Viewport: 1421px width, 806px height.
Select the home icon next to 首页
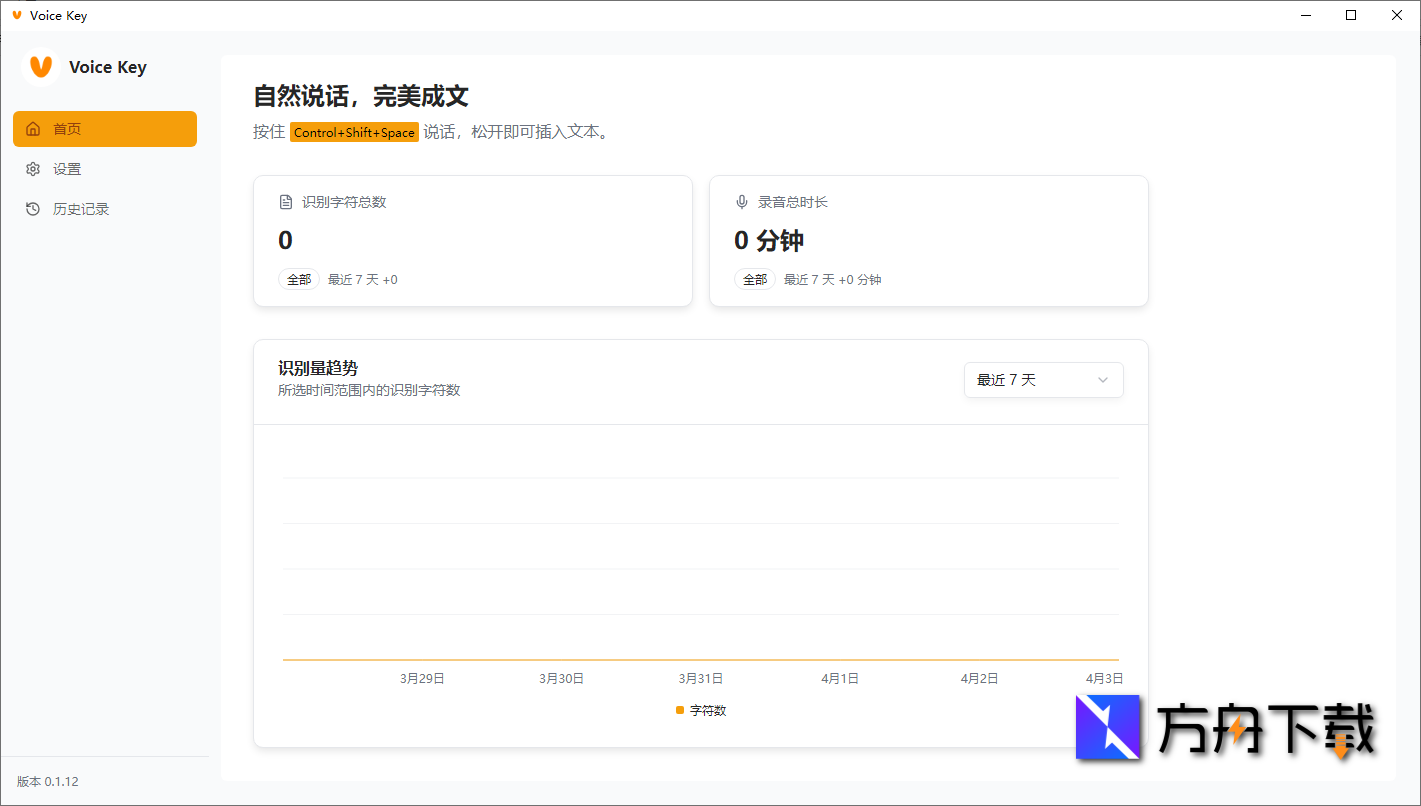tap(33, 128)
